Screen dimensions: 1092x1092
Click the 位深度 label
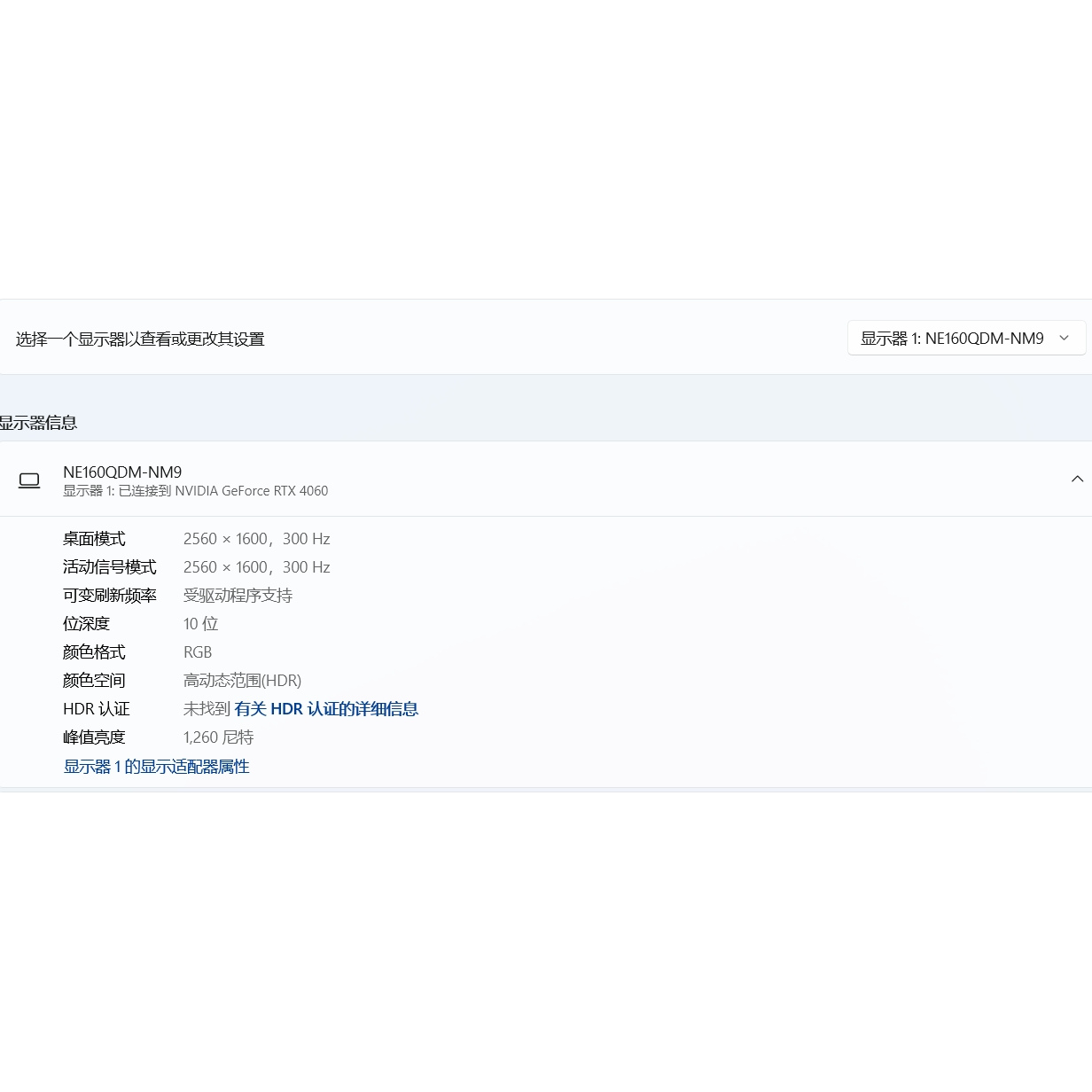point(86,624)
